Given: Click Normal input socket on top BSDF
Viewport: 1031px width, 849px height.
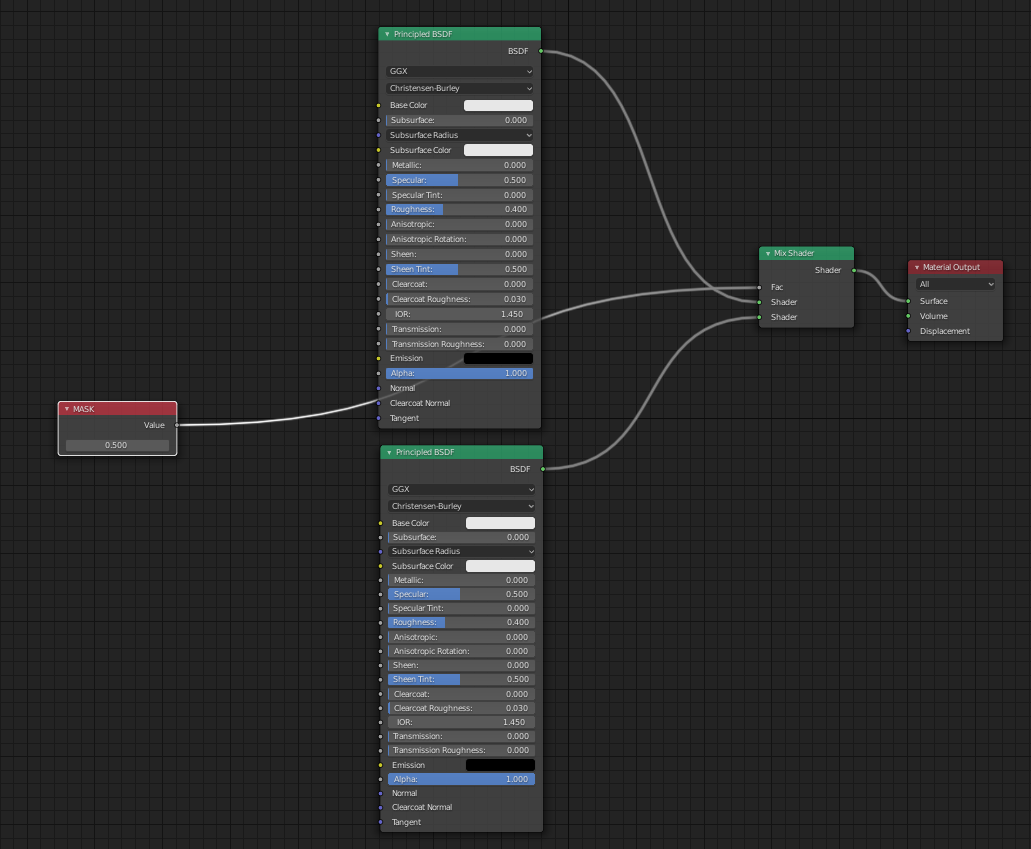Looking at the screenshot, I should (x=379, y=388).
